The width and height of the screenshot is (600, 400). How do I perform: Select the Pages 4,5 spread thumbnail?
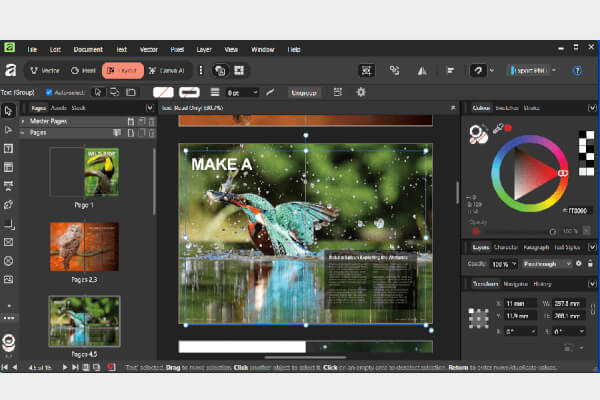pos(84,321)
